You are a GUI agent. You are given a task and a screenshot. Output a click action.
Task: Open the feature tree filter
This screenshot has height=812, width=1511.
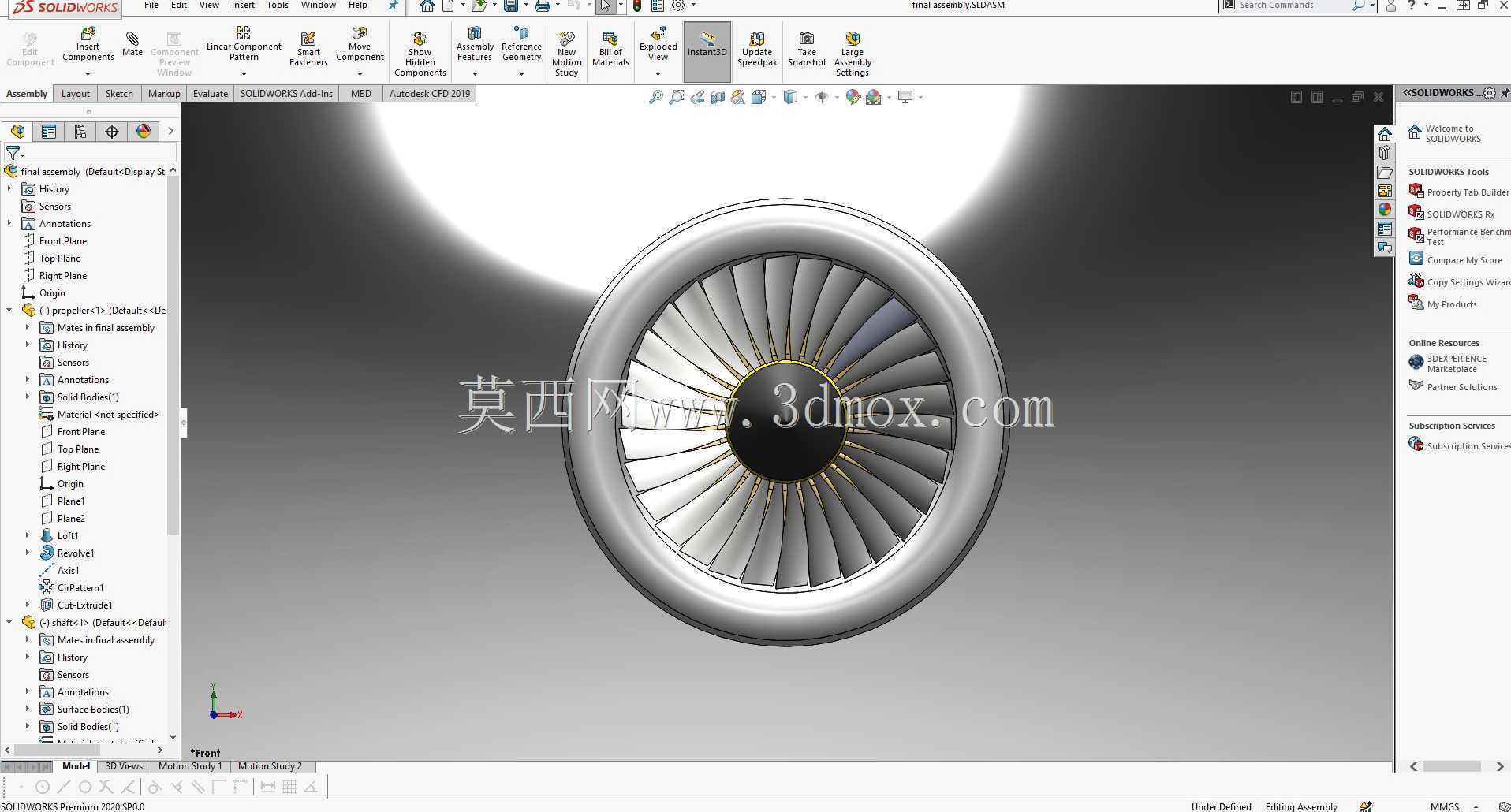(x=14, y=153)
